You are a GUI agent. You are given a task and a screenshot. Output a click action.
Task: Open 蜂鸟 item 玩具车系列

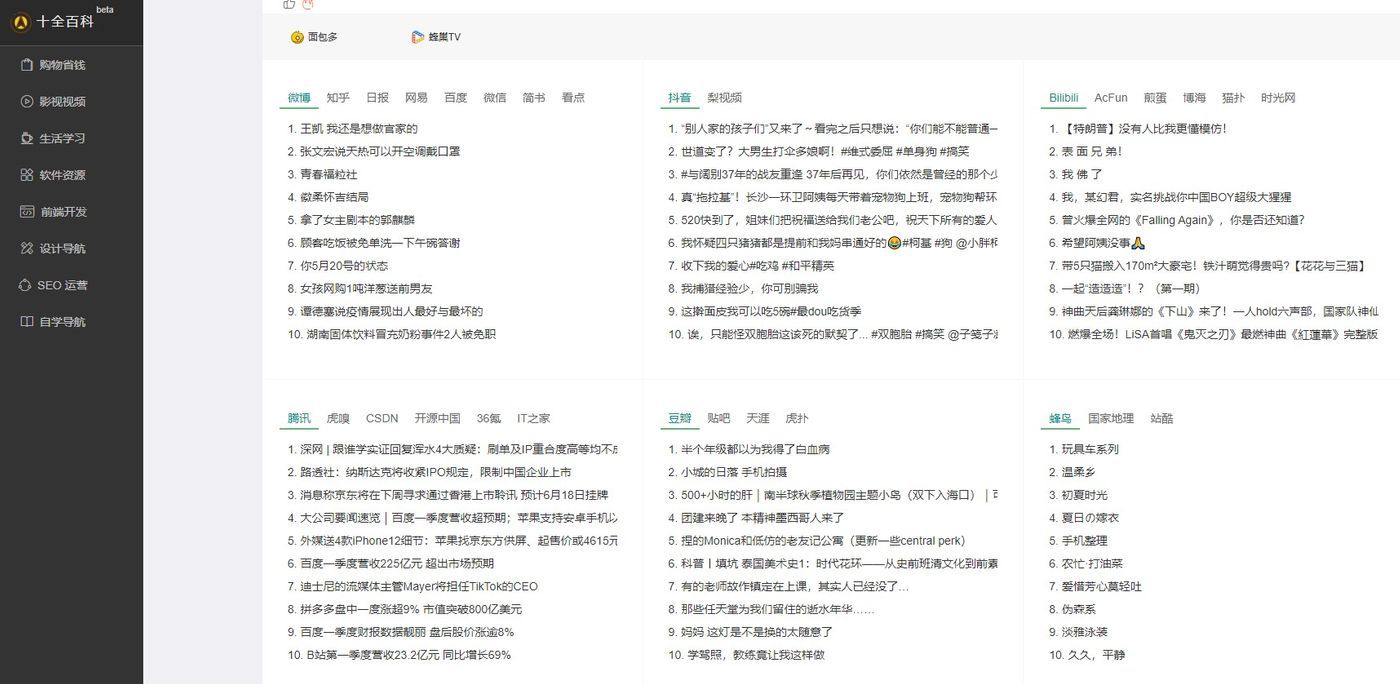(x=1090, y=449)
